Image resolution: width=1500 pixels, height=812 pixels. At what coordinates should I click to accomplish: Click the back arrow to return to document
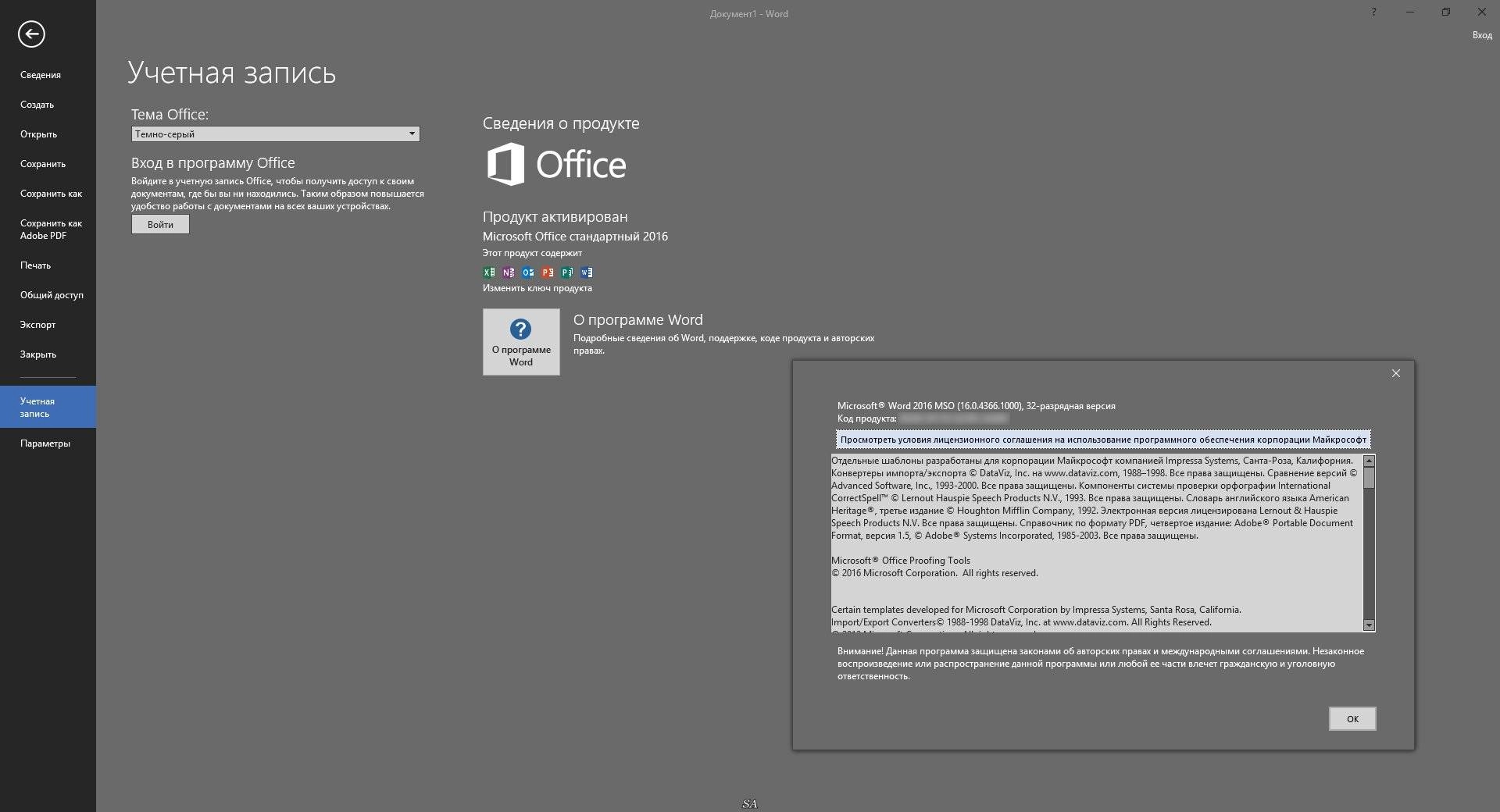pos(31,34)
